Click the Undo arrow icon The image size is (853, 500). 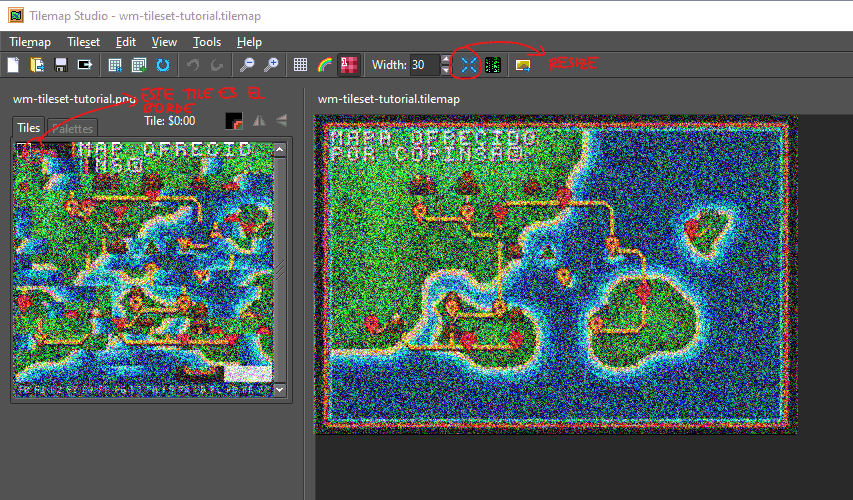click(x=193, y=65)
